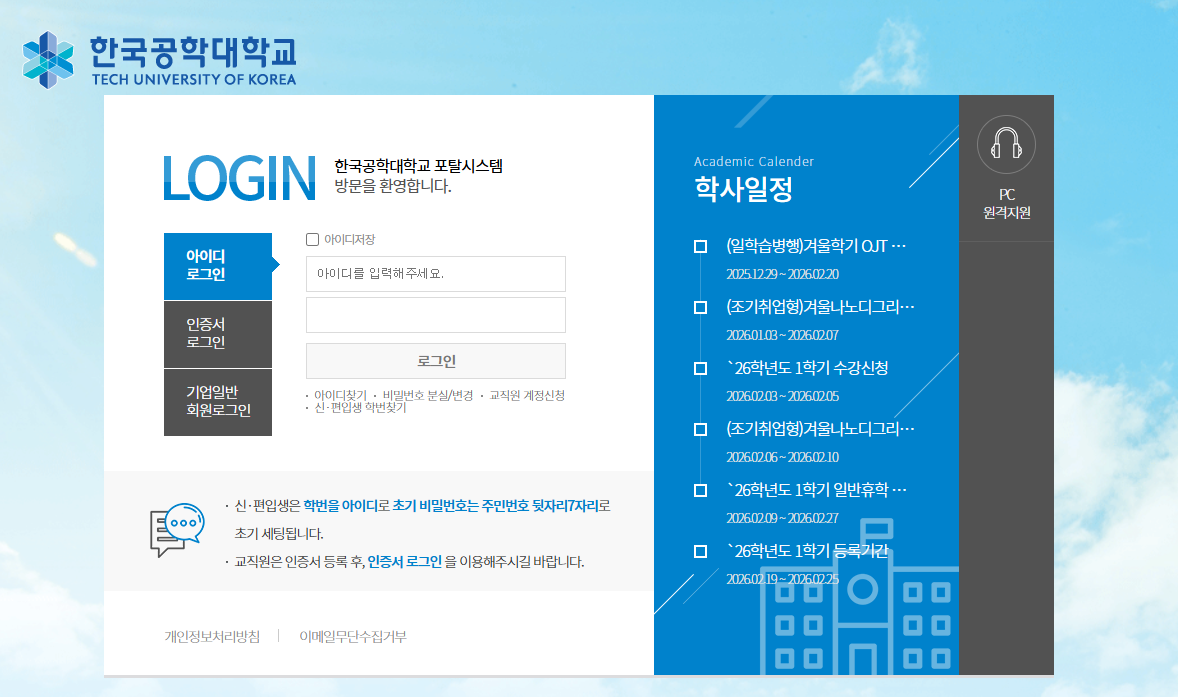Screen dimensions: 1178x697
Task: Click the bullet square beside 일반휴학
Action: pyautogui.click(x=700, y=490)
